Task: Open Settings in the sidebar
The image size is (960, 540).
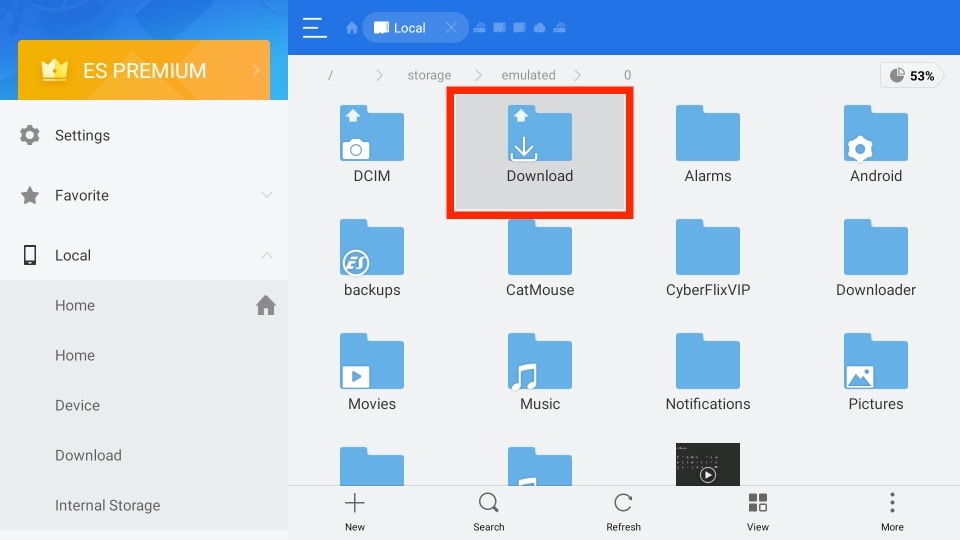Action: click(x=144, y=135)
